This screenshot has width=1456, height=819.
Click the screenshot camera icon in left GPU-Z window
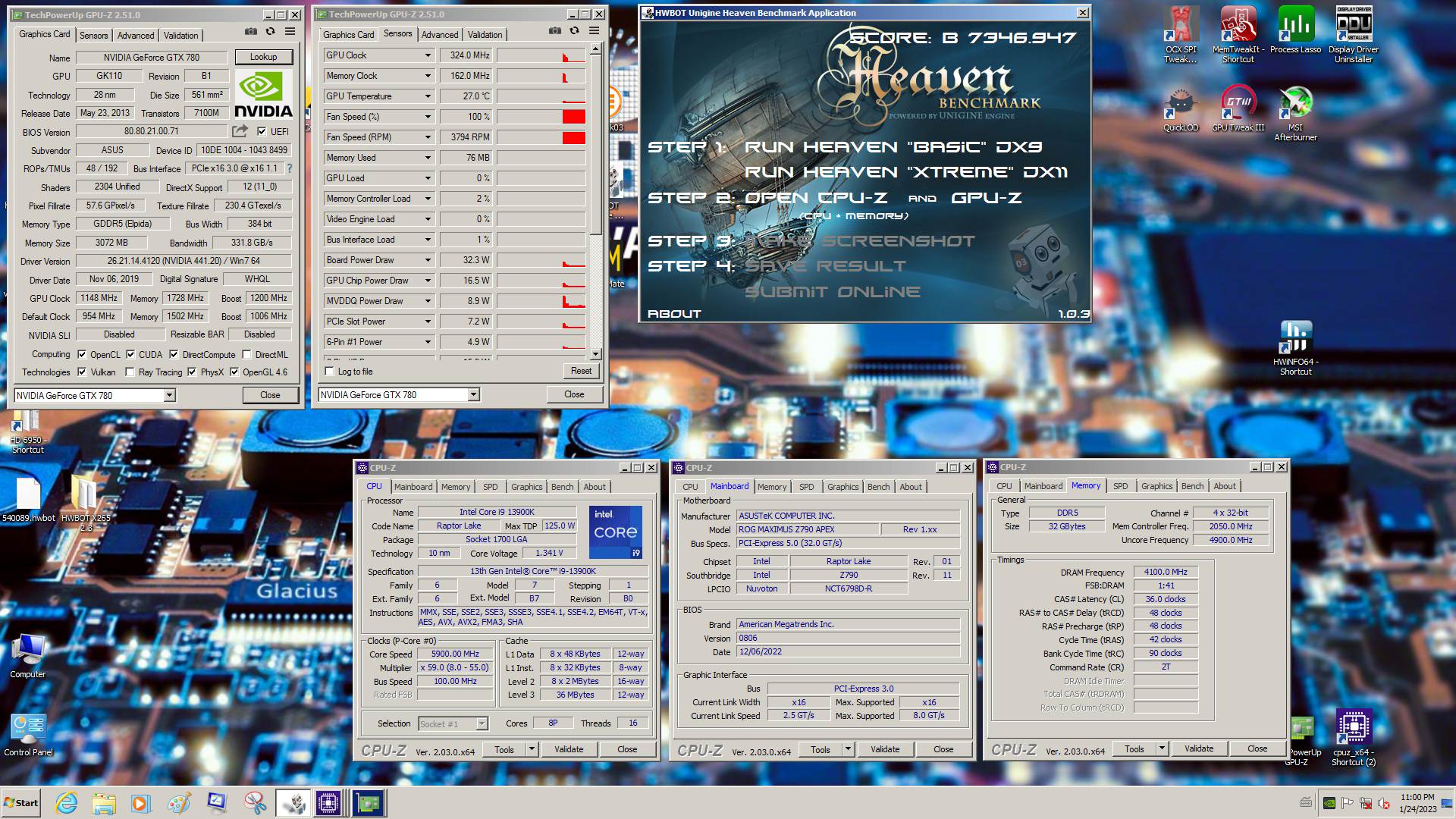pyautogui.click(x=250, y=32)
